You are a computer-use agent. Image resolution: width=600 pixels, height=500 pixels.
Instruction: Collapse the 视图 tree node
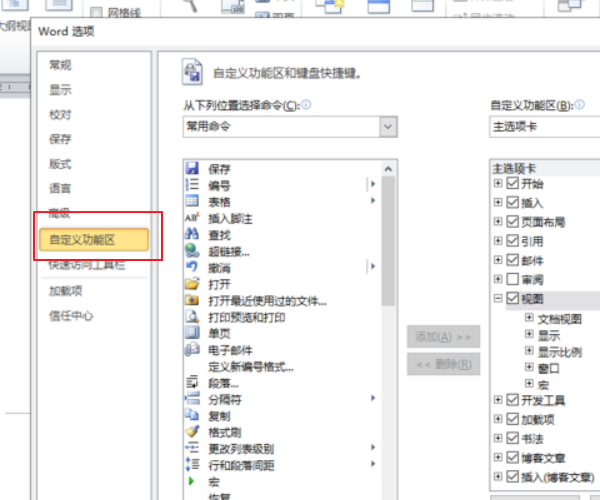tap(498, 298)
